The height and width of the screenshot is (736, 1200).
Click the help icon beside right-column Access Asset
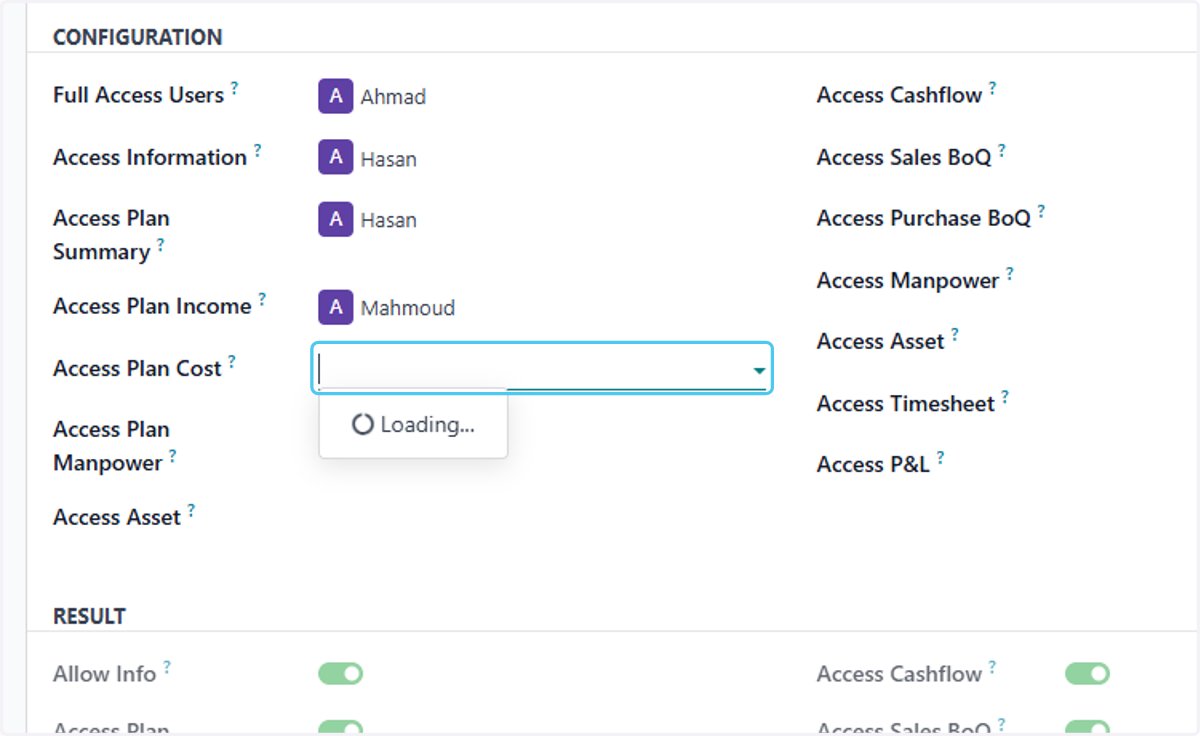[x=954, y=335]
